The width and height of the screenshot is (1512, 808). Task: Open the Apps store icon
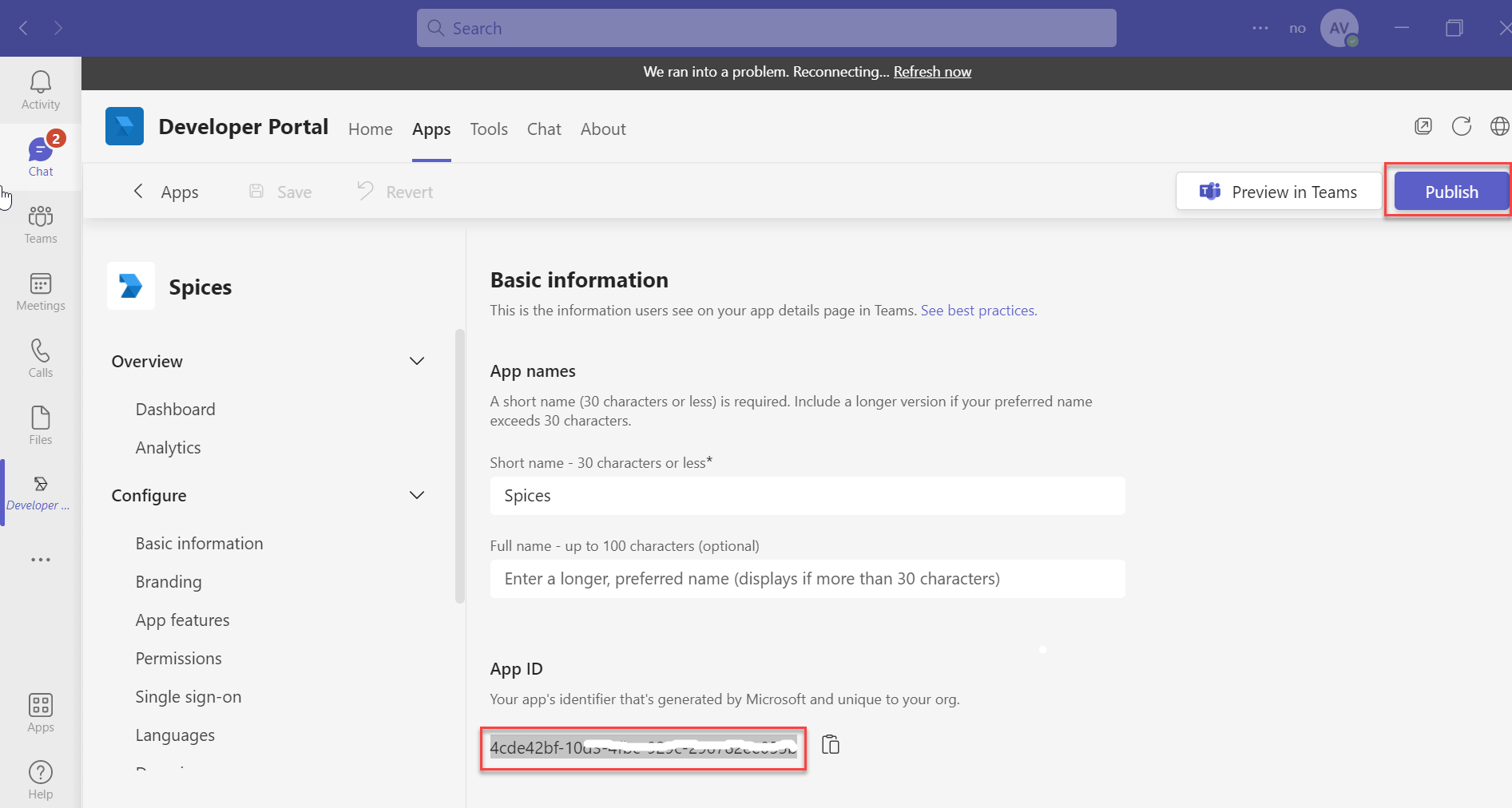pyautogui.click(x=40, y=713)
